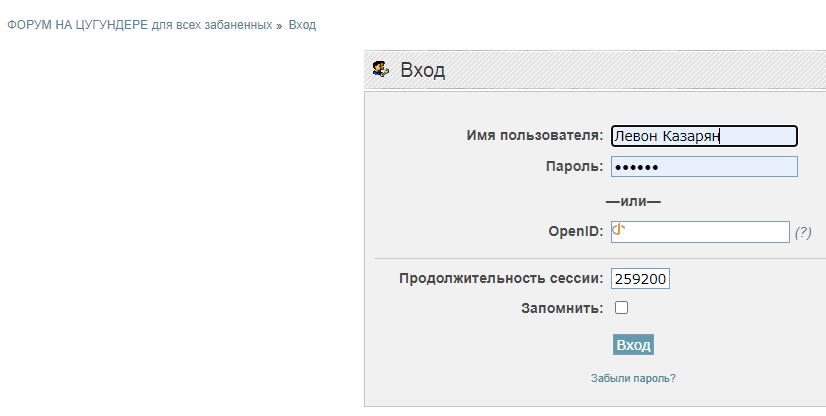Click the Пароль label
826x416 pixels.
point(574,167)
